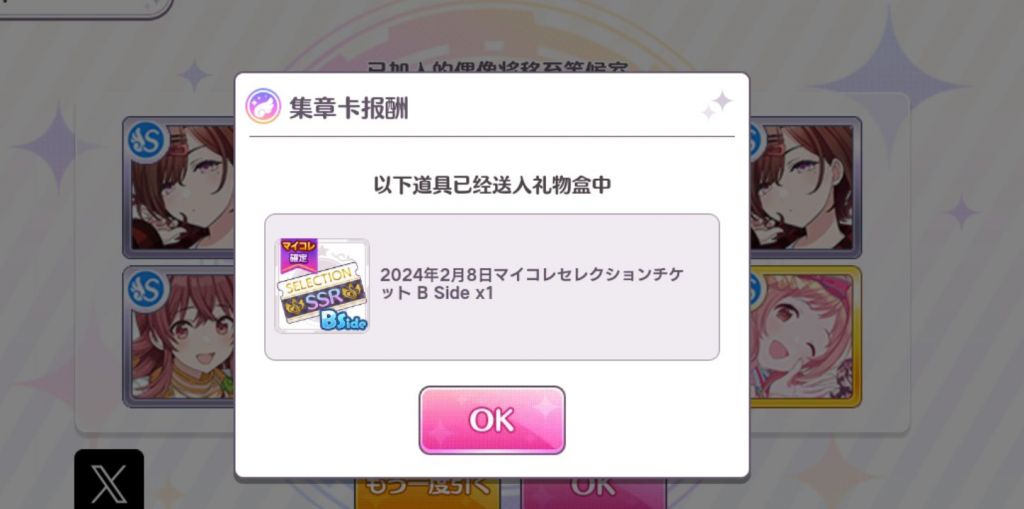View the brown-haired idol card on the right
This screenshot has height=509, width=1024.
pyautogui.click(x=805, y=188)
